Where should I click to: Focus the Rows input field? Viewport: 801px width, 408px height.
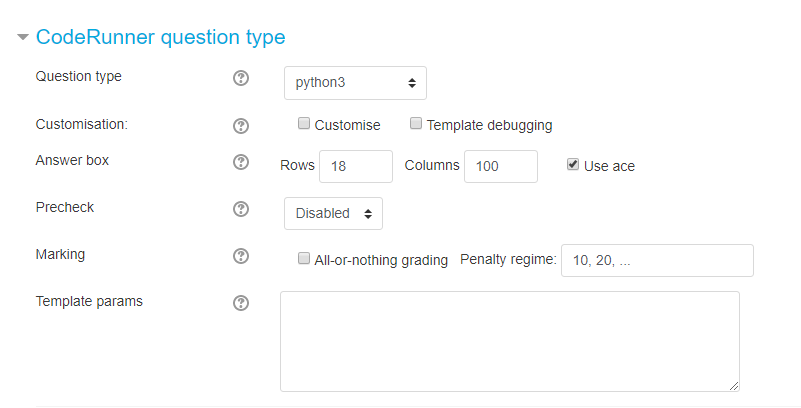tap(356, 166)
